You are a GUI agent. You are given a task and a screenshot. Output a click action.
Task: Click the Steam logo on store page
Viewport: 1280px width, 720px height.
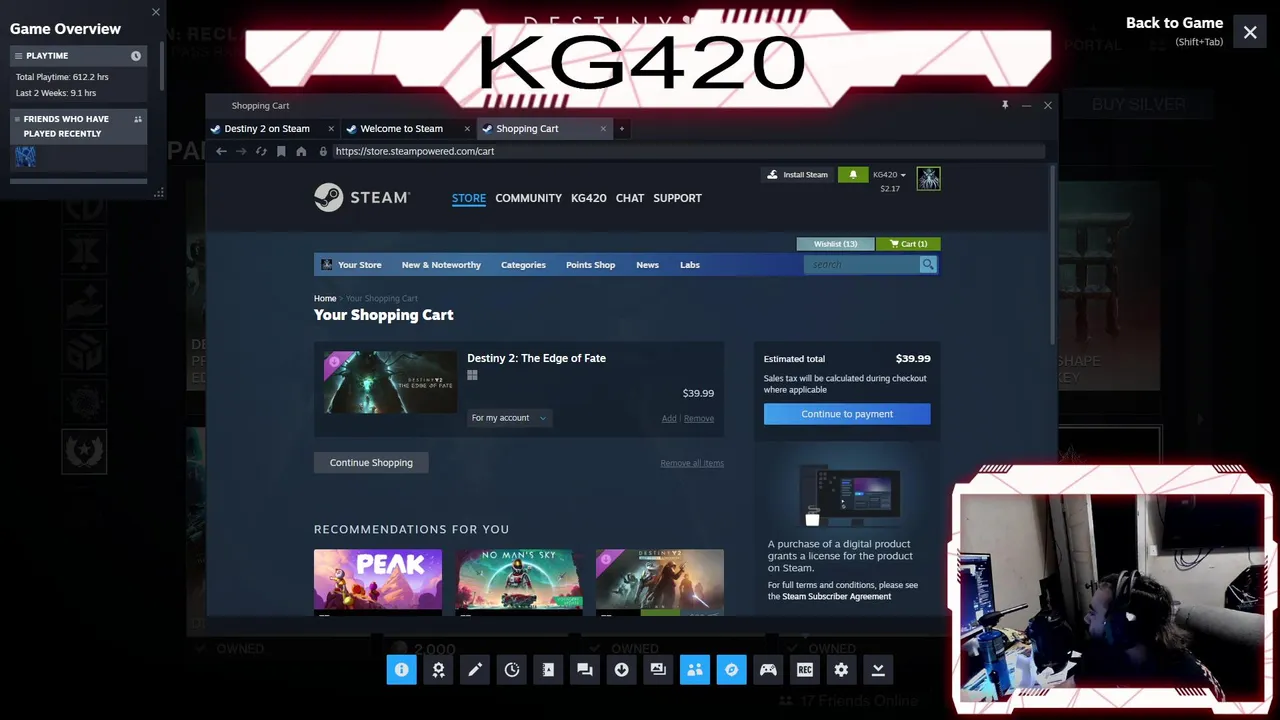[x=362, y=197]
